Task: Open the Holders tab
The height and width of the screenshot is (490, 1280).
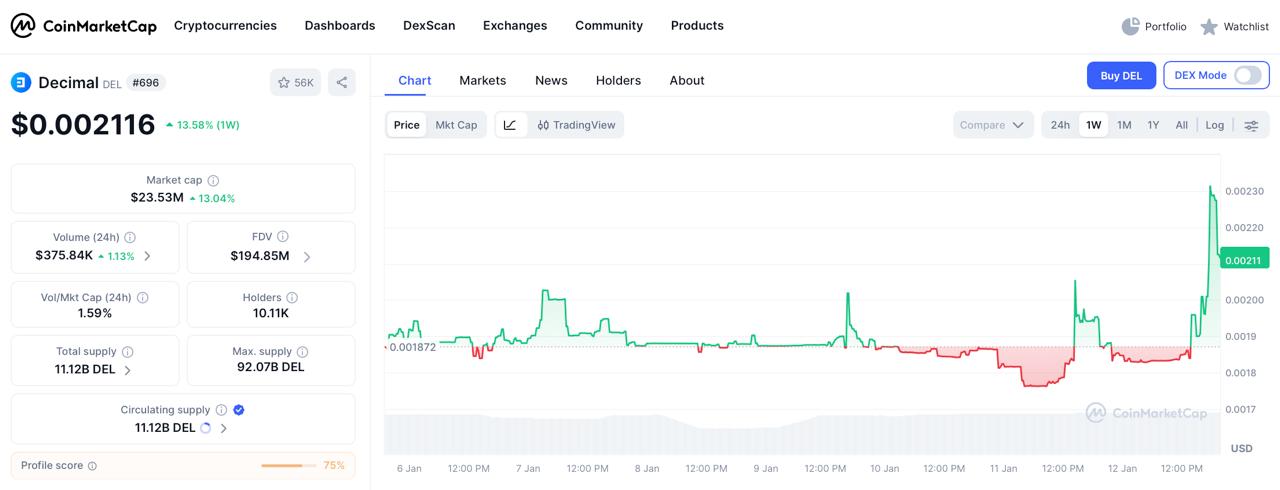Action: [x=618, y=80]
